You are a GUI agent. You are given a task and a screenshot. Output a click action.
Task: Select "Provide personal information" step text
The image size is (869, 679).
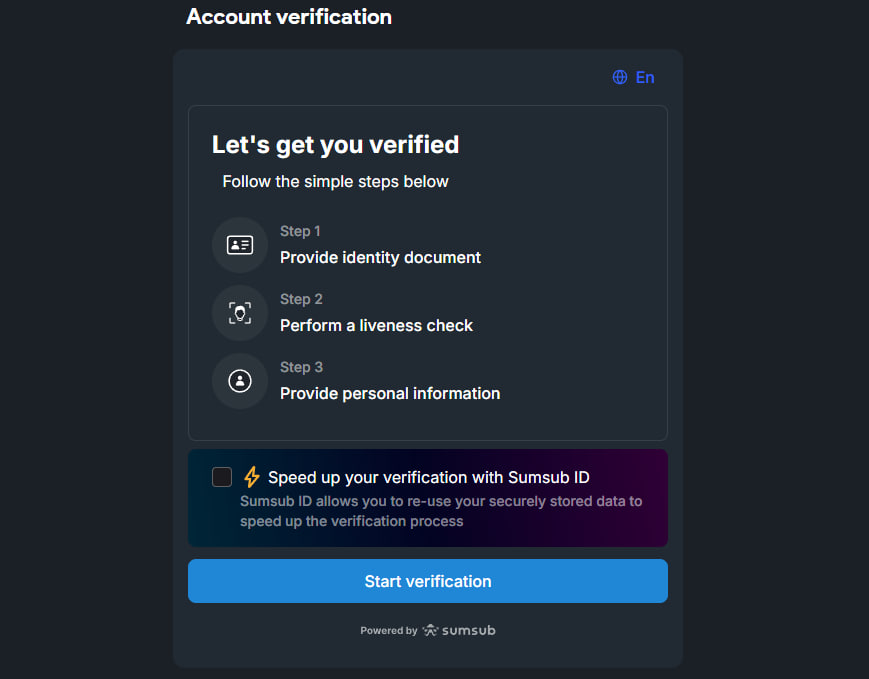point(390,393)
